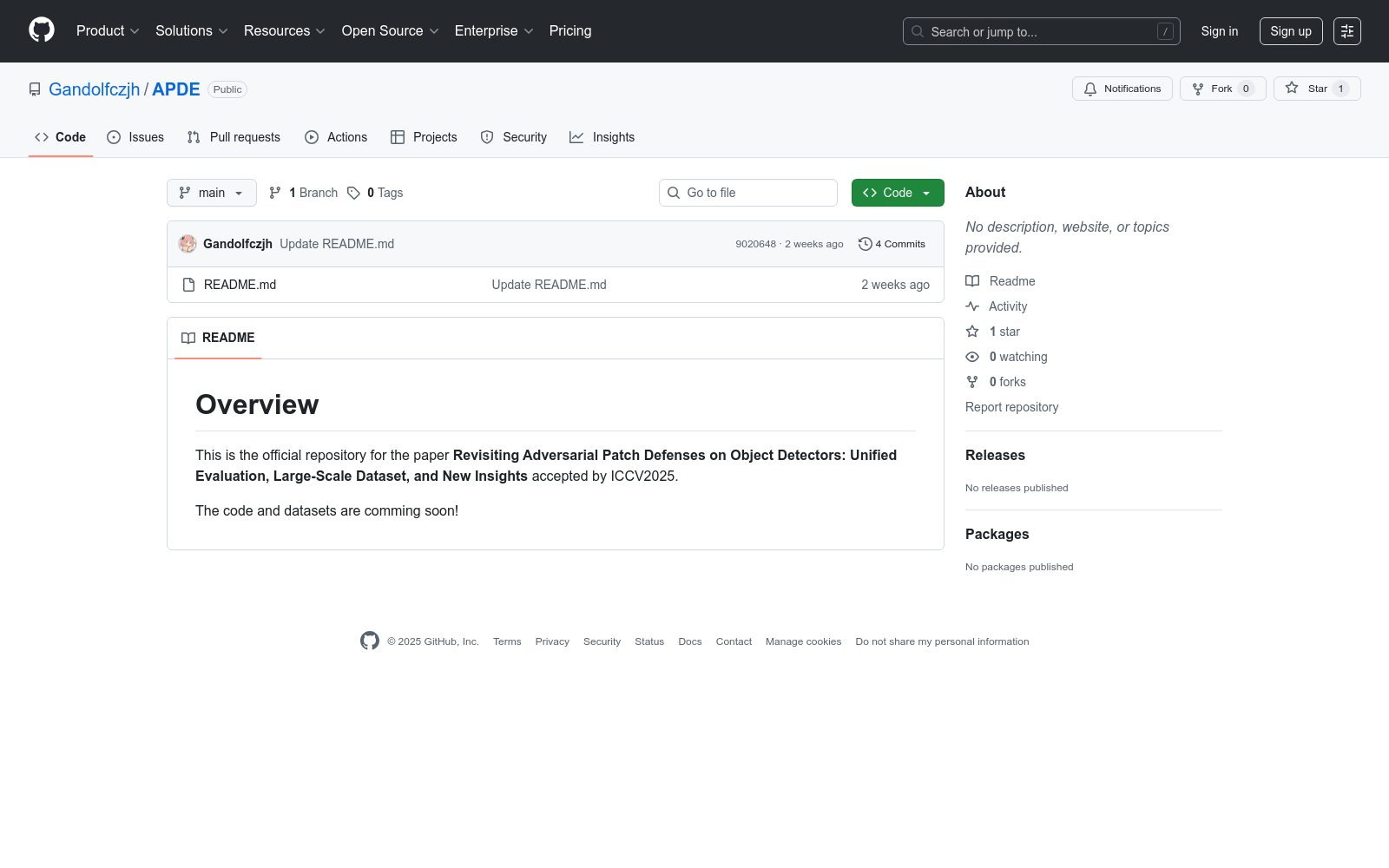The image size is (1389, 868).
Task: Open the settings icon beside Sign up
Action: [1347, 31]
